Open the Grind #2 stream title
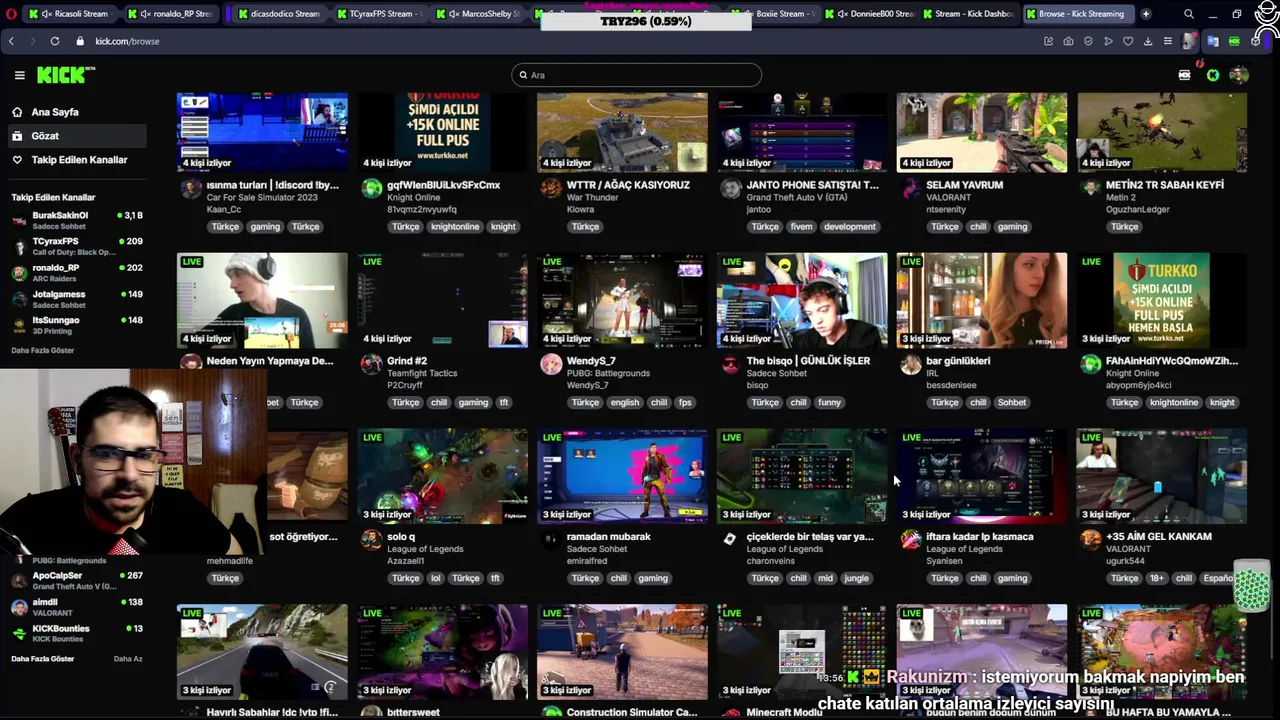This screenshot has height=720, width=1280. [x=407, y=361]
